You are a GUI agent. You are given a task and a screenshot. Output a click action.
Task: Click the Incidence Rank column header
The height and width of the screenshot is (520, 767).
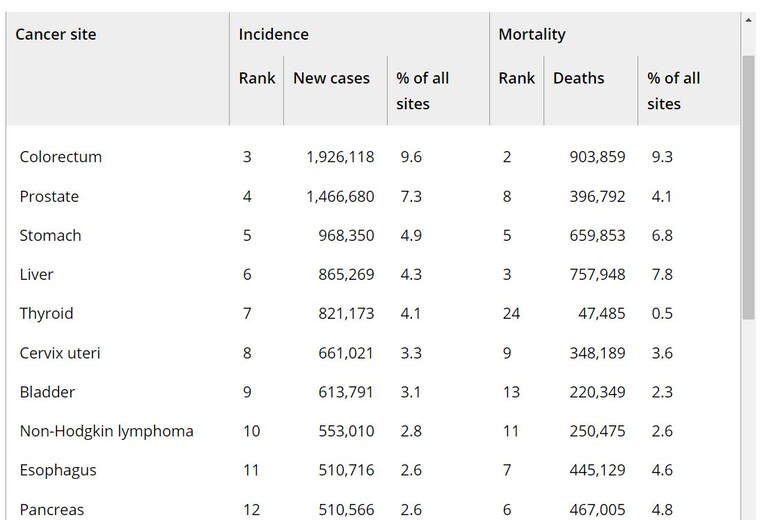click(x=257, y=78)
